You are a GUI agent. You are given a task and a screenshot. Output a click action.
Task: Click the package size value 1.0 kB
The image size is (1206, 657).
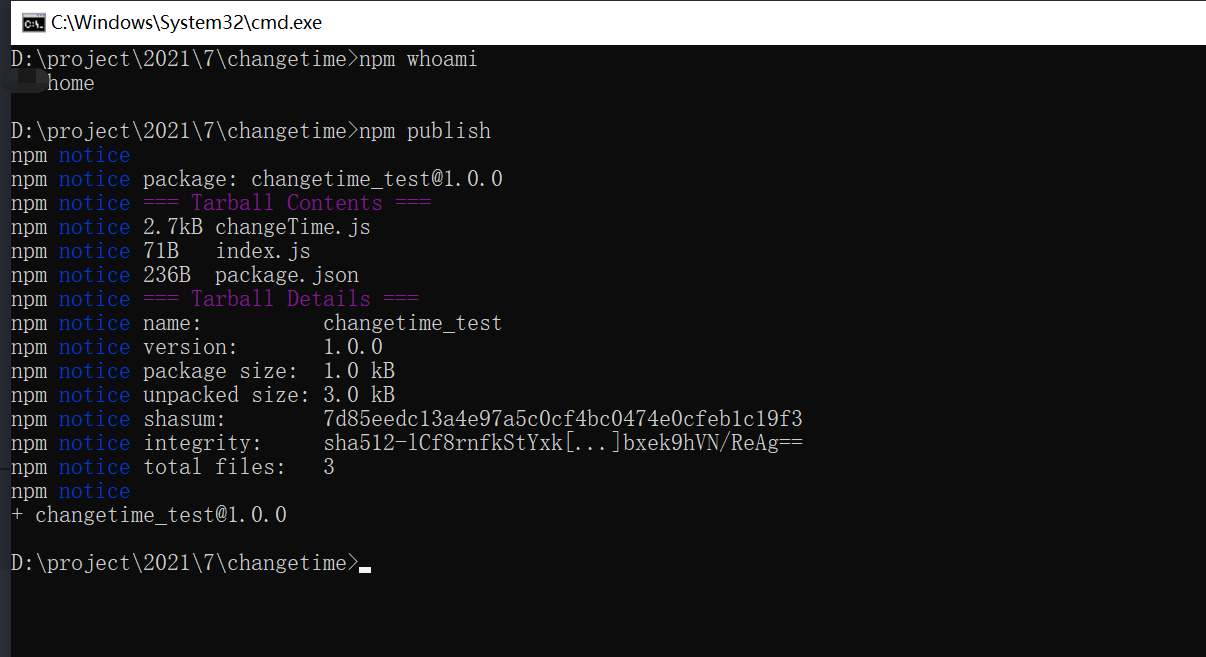[x=359, y=372]
